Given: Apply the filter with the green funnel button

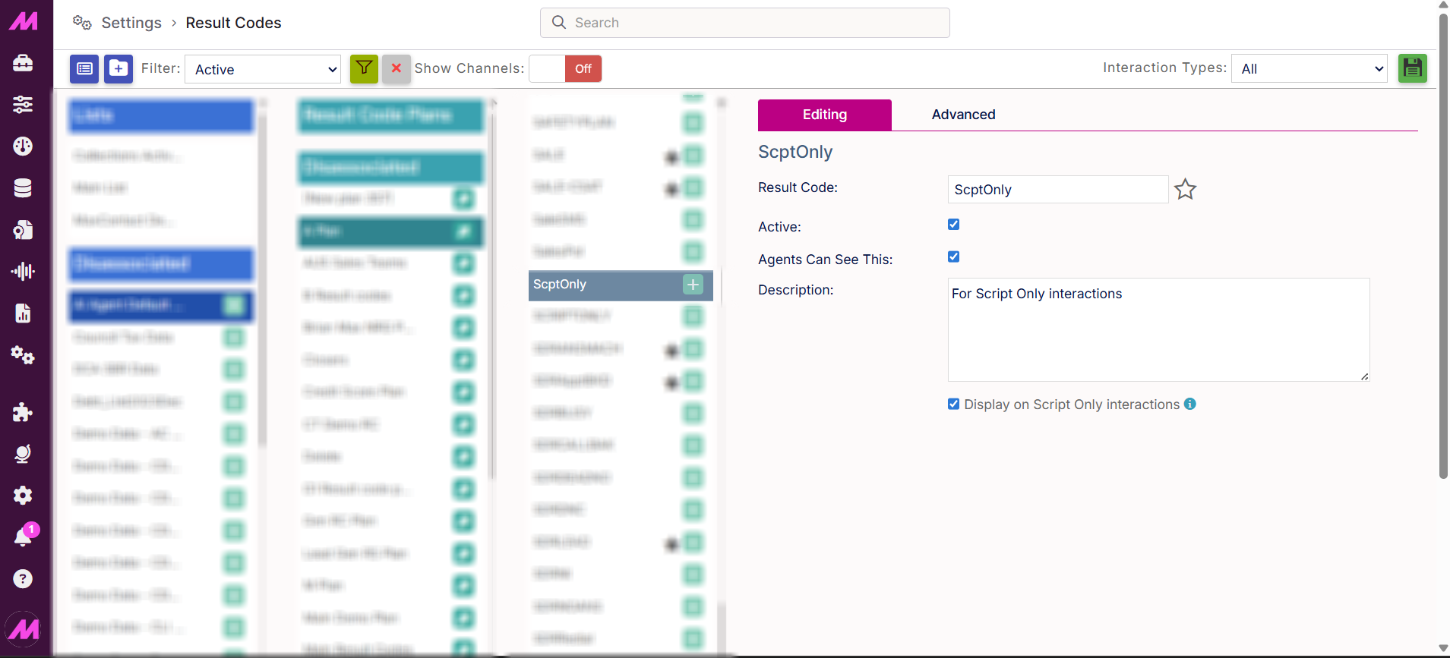Looking at the screenshot, I should [x=364, y=69].
